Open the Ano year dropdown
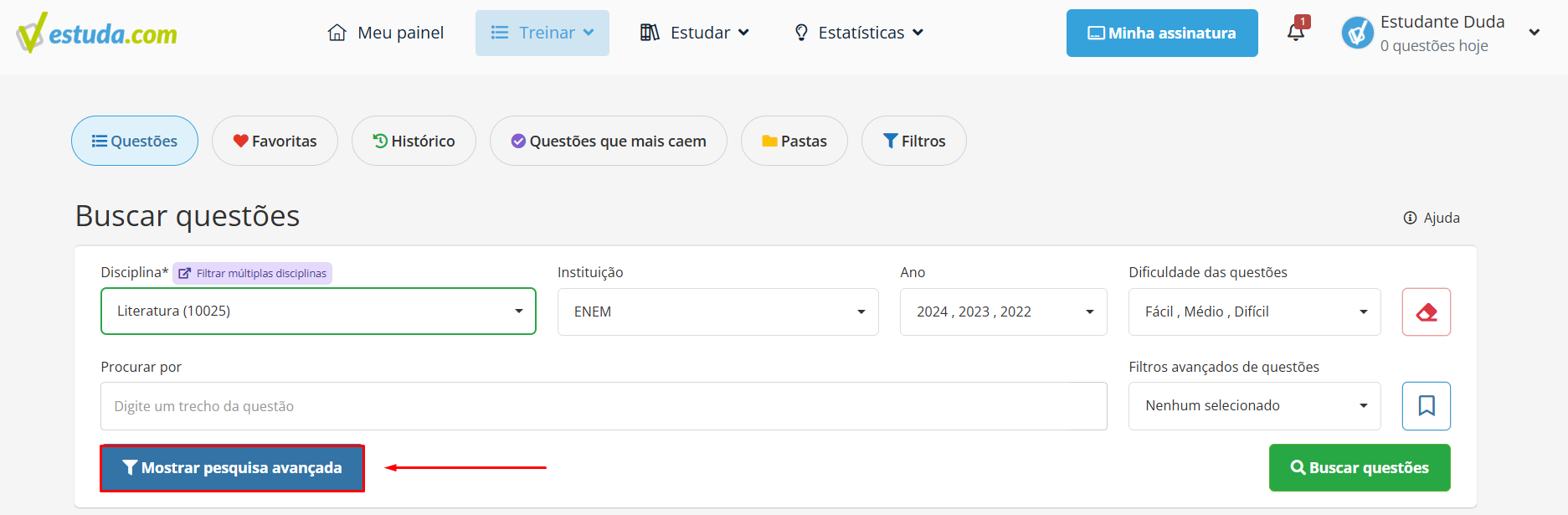Viewport: 1568px width, 515px height. click(x=1003, y=312)
